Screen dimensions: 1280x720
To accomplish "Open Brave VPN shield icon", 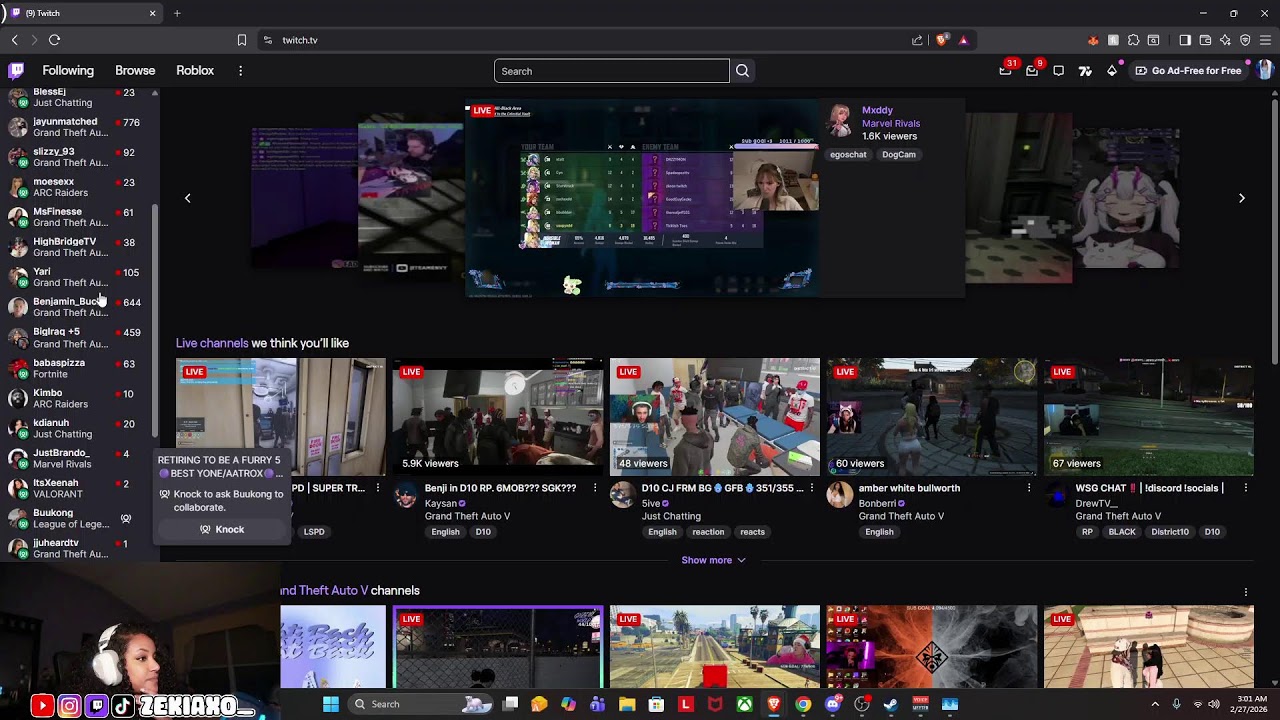I will coord(1245,40).
